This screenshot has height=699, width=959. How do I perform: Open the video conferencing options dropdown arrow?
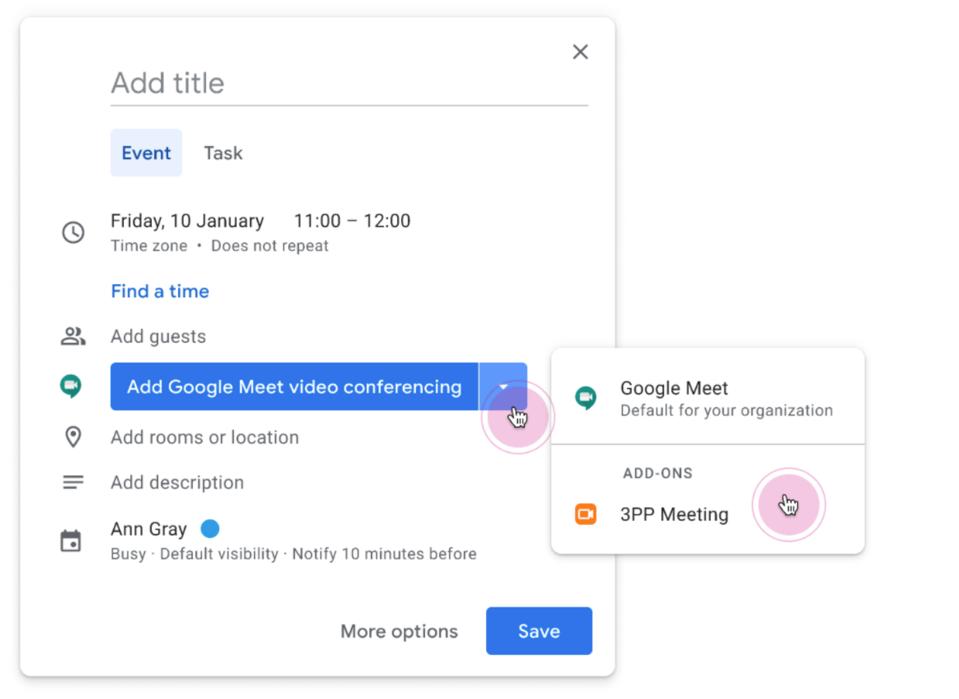tap(504, 387)
